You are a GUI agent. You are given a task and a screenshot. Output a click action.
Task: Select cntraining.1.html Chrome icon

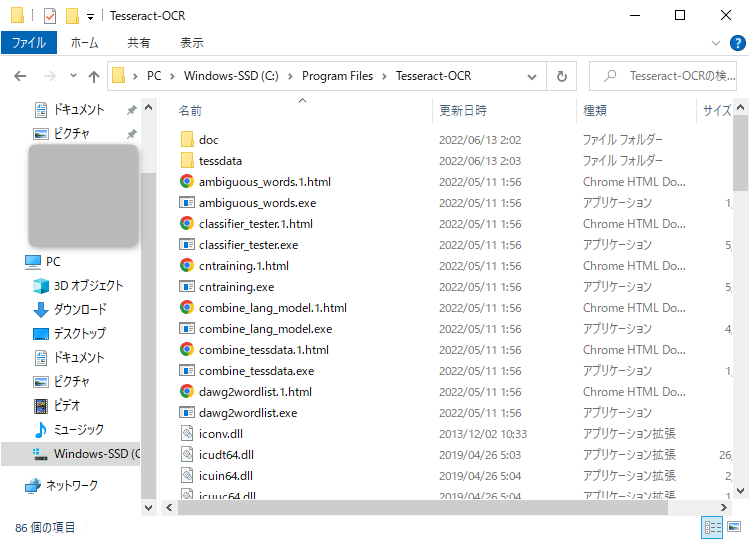tap(187, 265)
